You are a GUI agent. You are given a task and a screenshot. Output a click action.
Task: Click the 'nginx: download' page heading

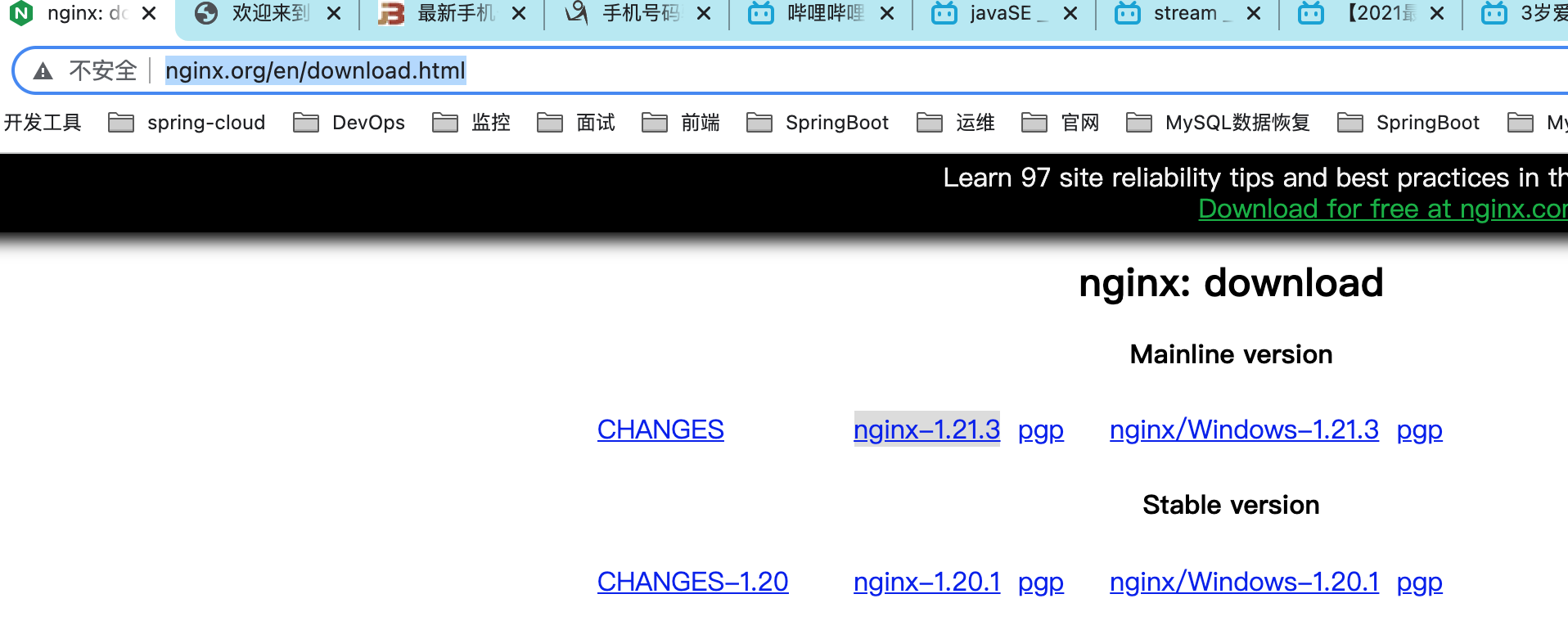[x=1231, y=283]
